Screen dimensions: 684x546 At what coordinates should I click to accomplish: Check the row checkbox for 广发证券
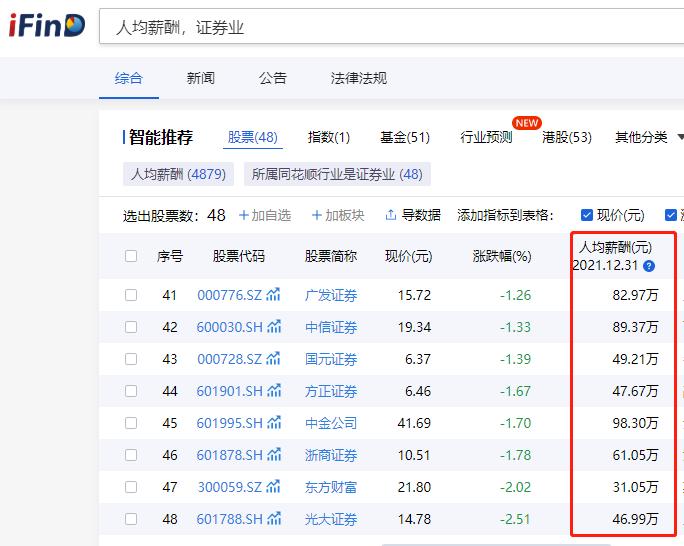click(131, 295)
